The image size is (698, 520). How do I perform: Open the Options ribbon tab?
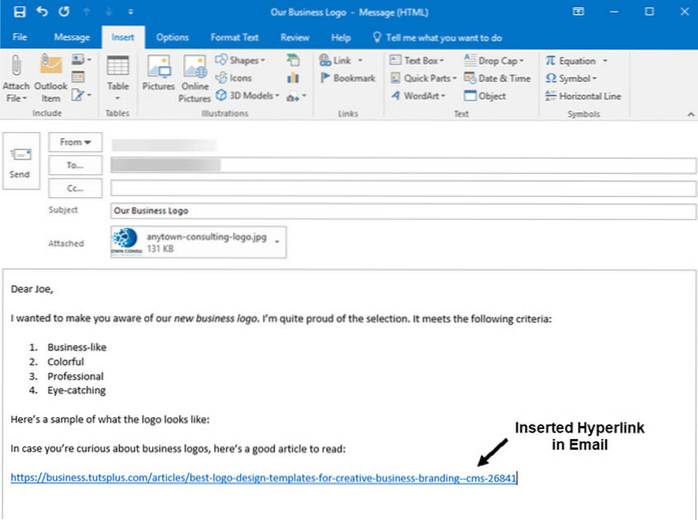pyautogui.click(x=172, y=37)
